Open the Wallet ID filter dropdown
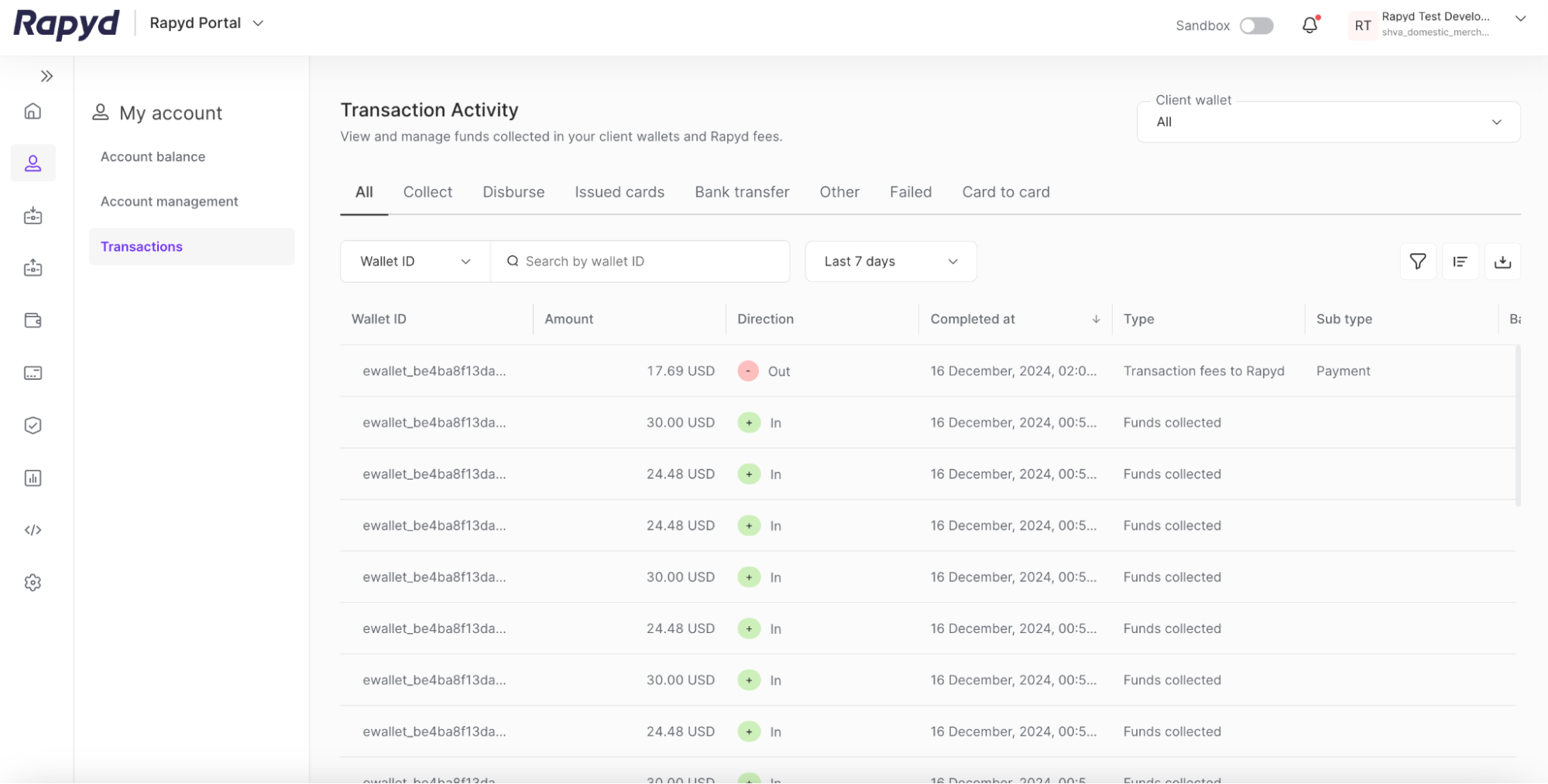The image size is (1548, 784). pyautogui.click(x=414, y=261)
